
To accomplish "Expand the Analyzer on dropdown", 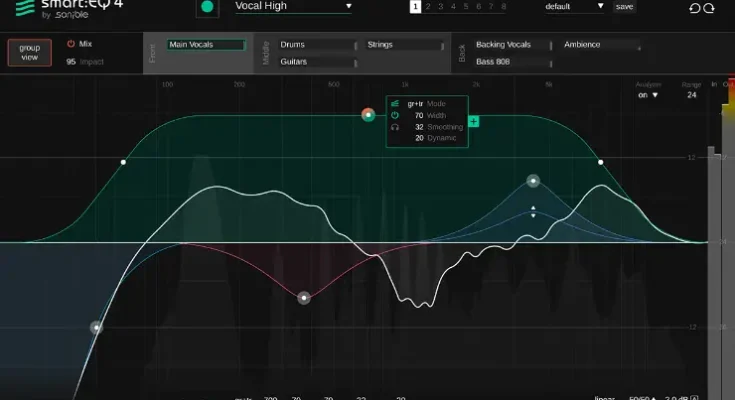I will [648, 96].
